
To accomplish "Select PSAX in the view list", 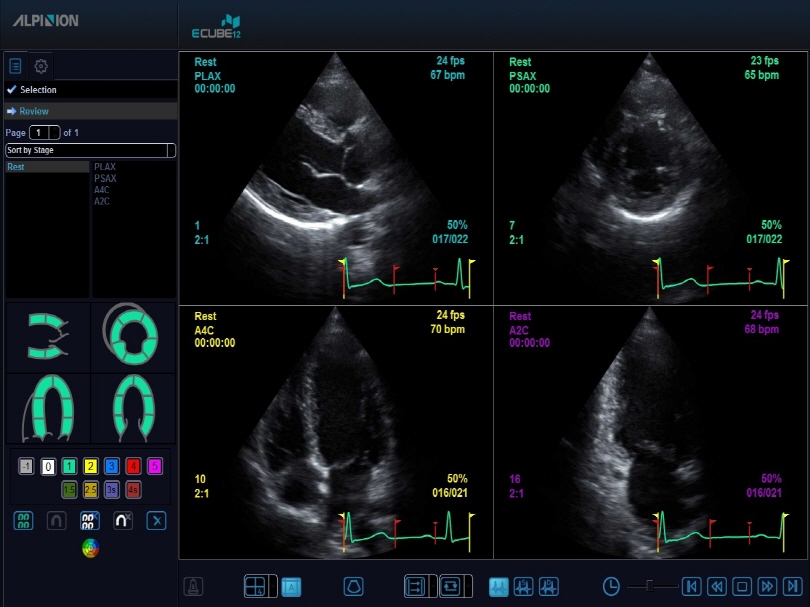I will (x=105, y=178).
